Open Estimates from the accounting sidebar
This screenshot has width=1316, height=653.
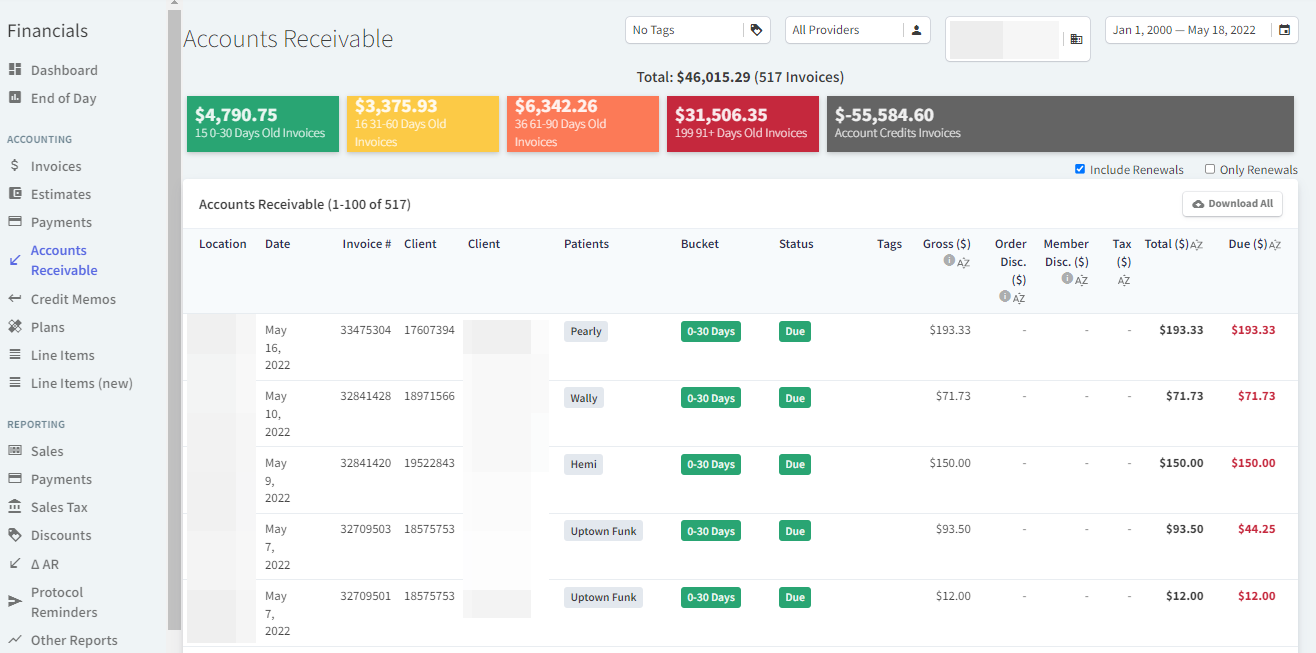tap(60, 193)
